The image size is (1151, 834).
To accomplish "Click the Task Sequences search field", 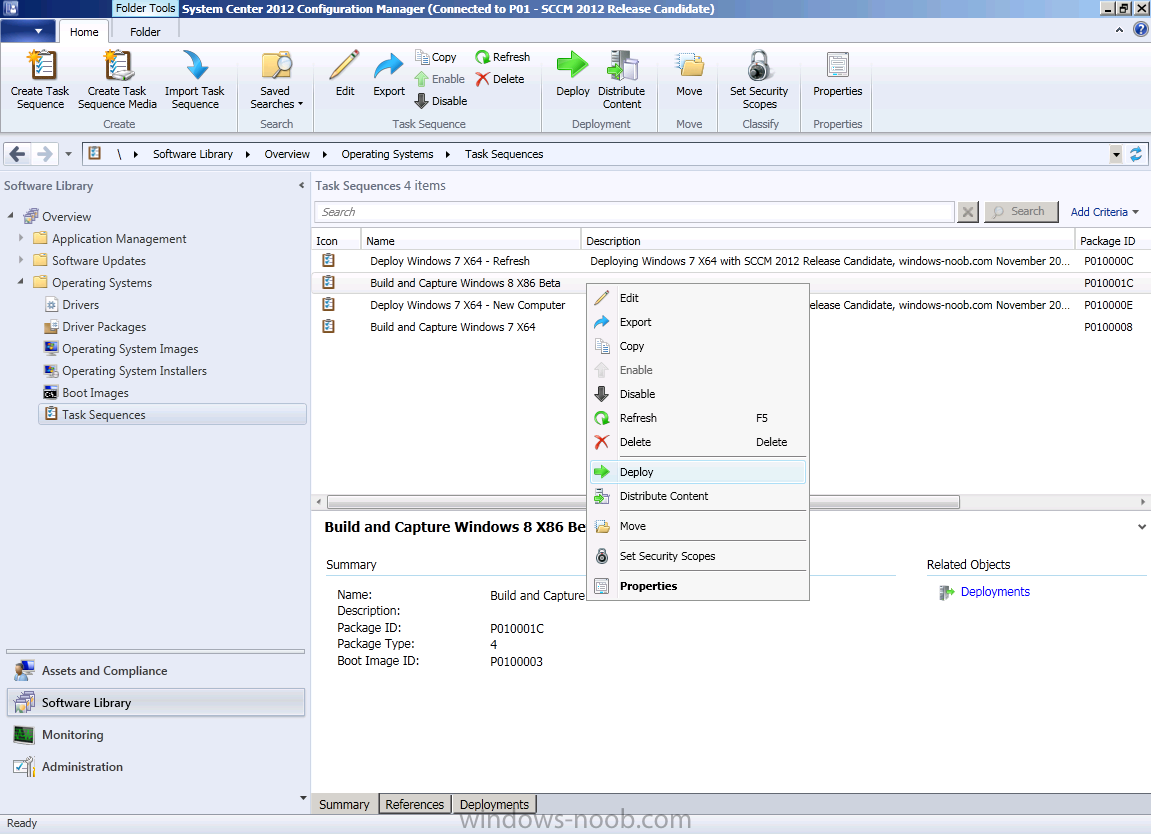I will pyautogui.click(x=634, y=212).
